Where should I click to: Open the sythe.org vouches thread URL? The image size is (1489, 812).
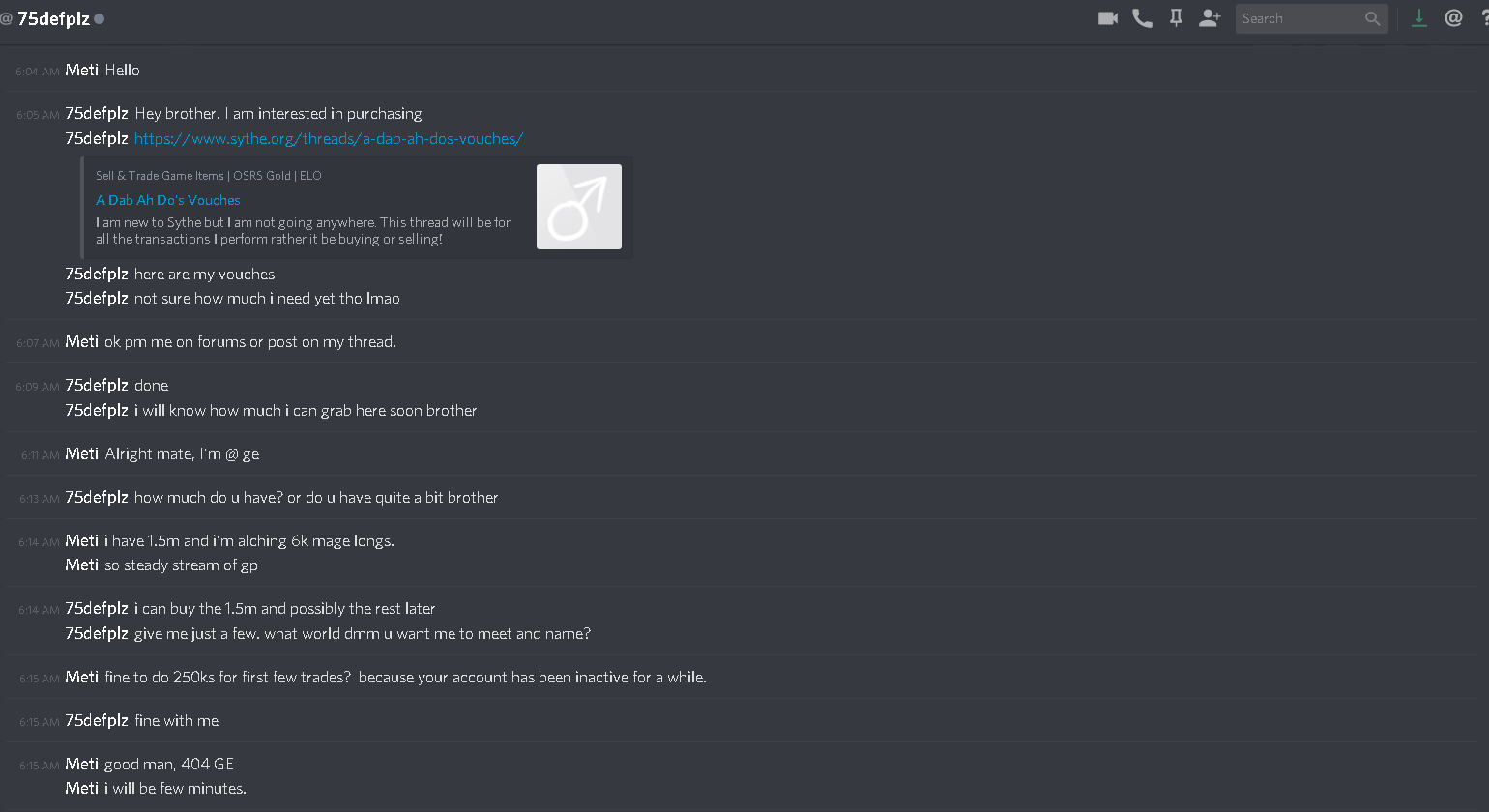[x=329, y=139]
